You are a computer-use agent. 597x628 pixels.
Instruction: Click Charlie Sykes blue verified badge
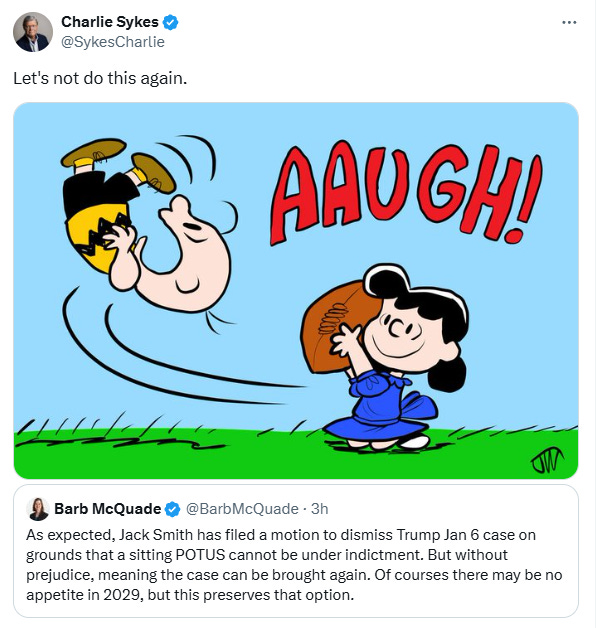click(x=170, y=22)
